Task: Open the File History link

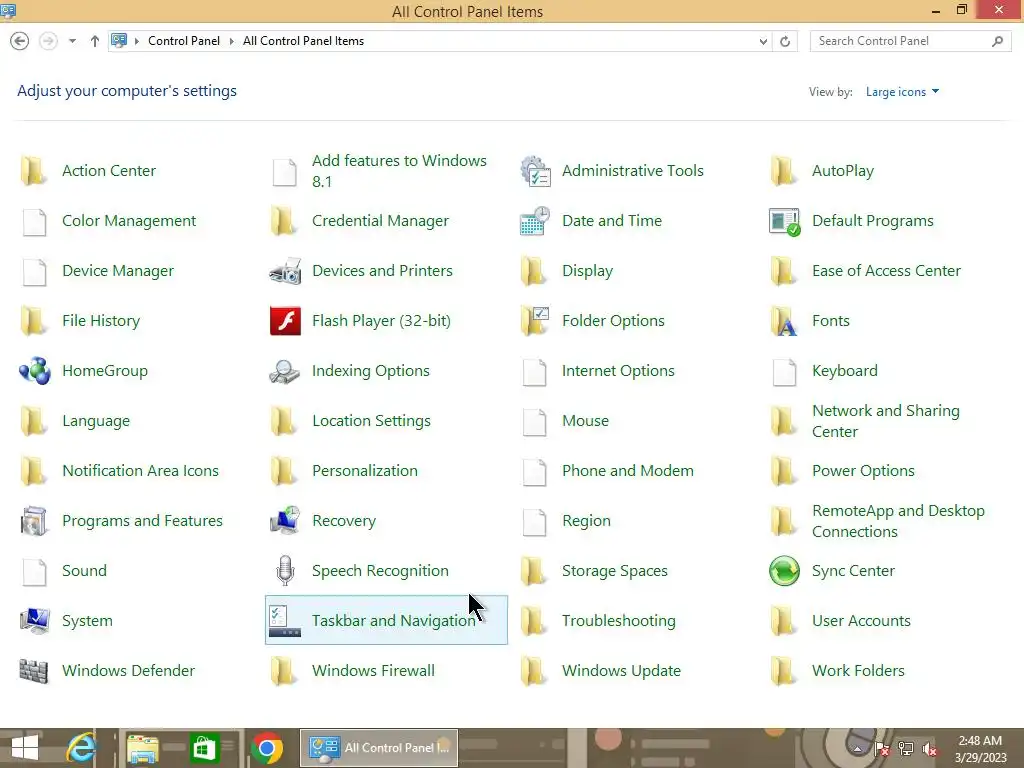Action: point(101,321)
